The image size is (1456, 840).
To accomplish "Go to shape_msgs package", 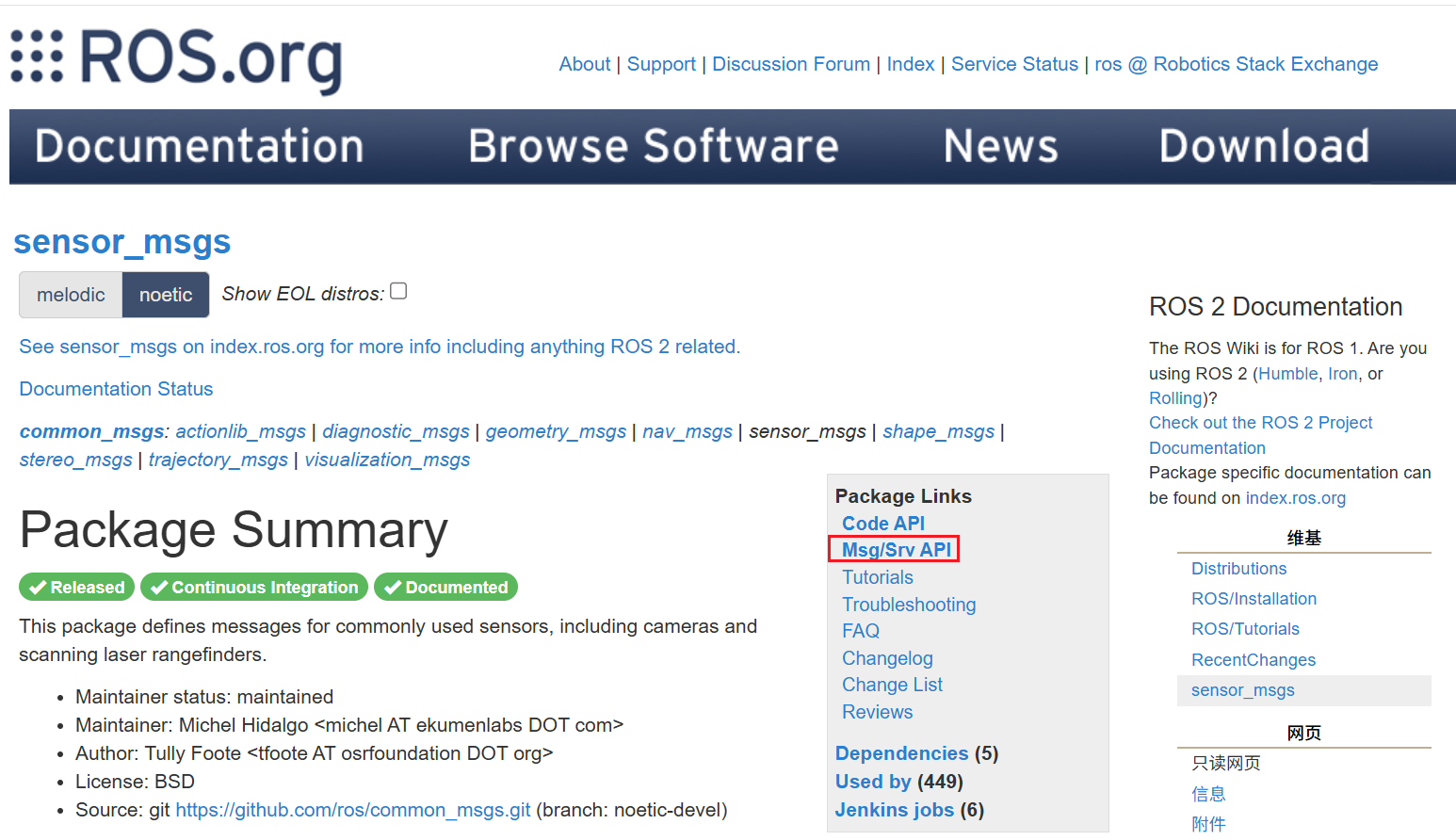I will click(x=938, y=431).
